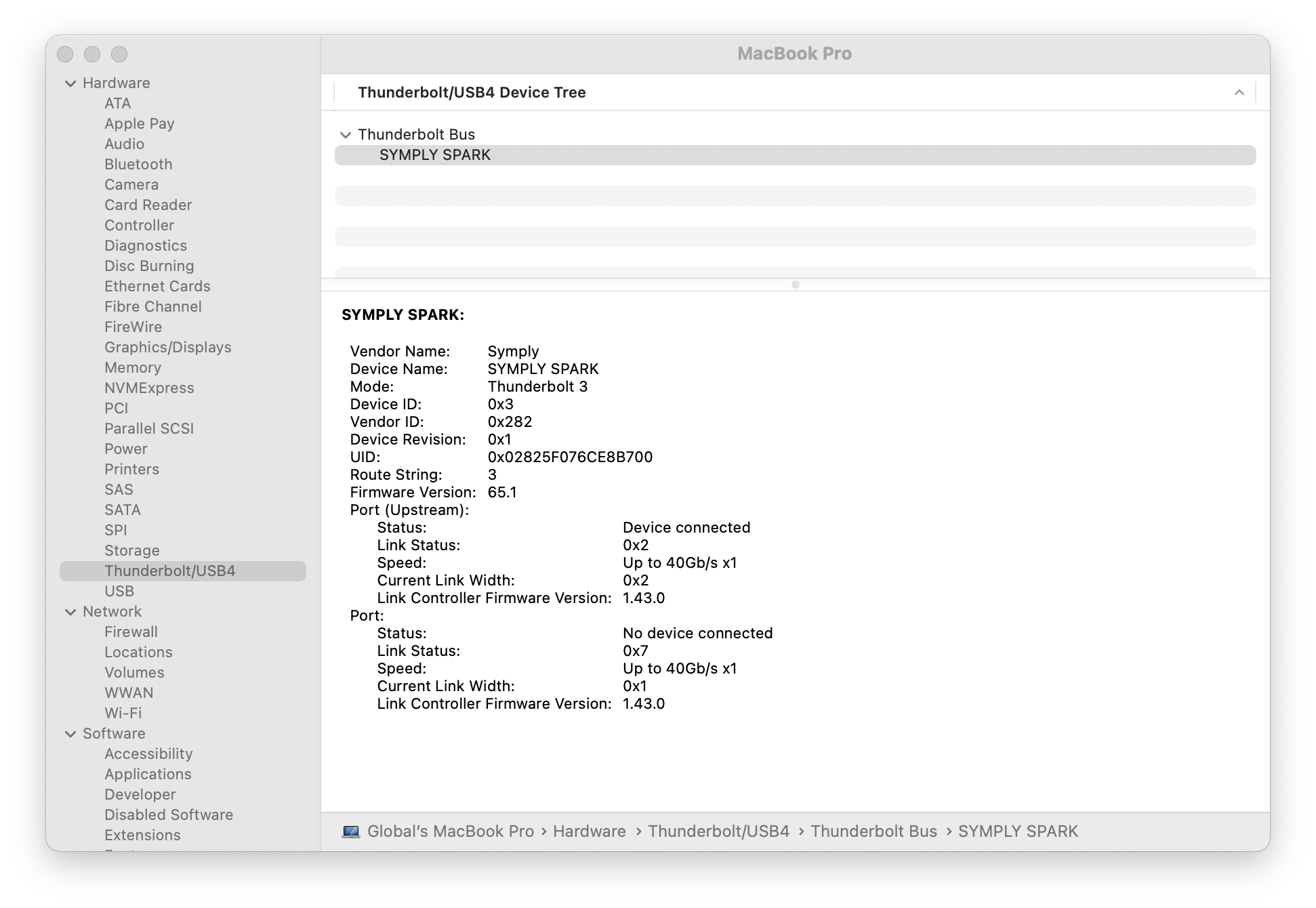Click the Thunderbolt/USB4 Device Tree column header
The width and height of the screenshot is (1316, 908).
click(x=472, y=93)
